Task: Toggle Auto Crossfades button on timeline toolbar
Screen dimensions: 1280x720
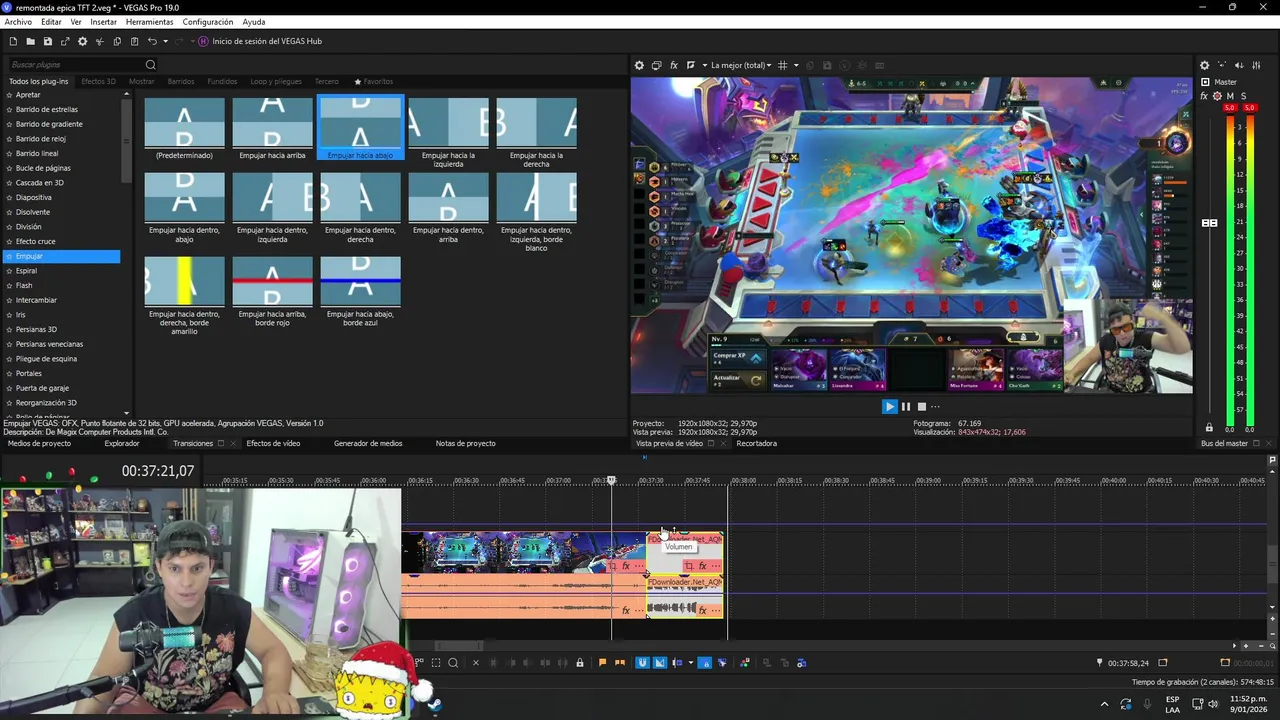Action: point(660,662)
